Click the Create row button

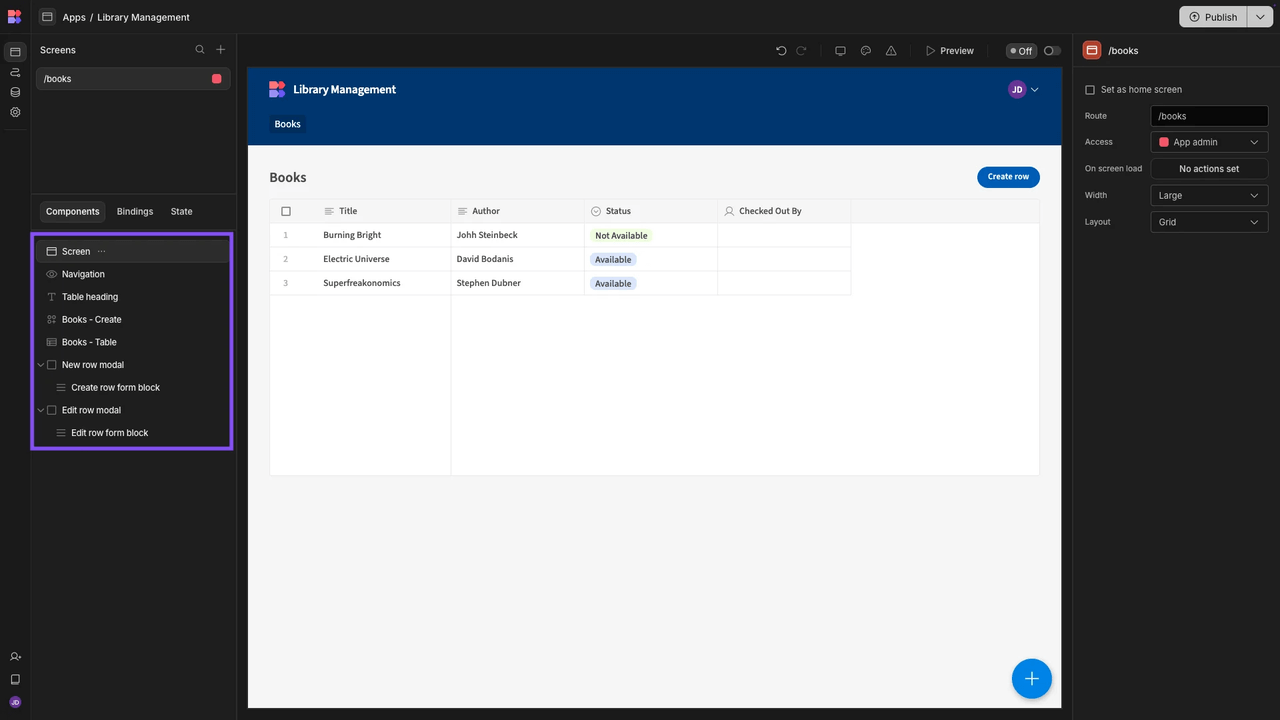coord(1008,177)
